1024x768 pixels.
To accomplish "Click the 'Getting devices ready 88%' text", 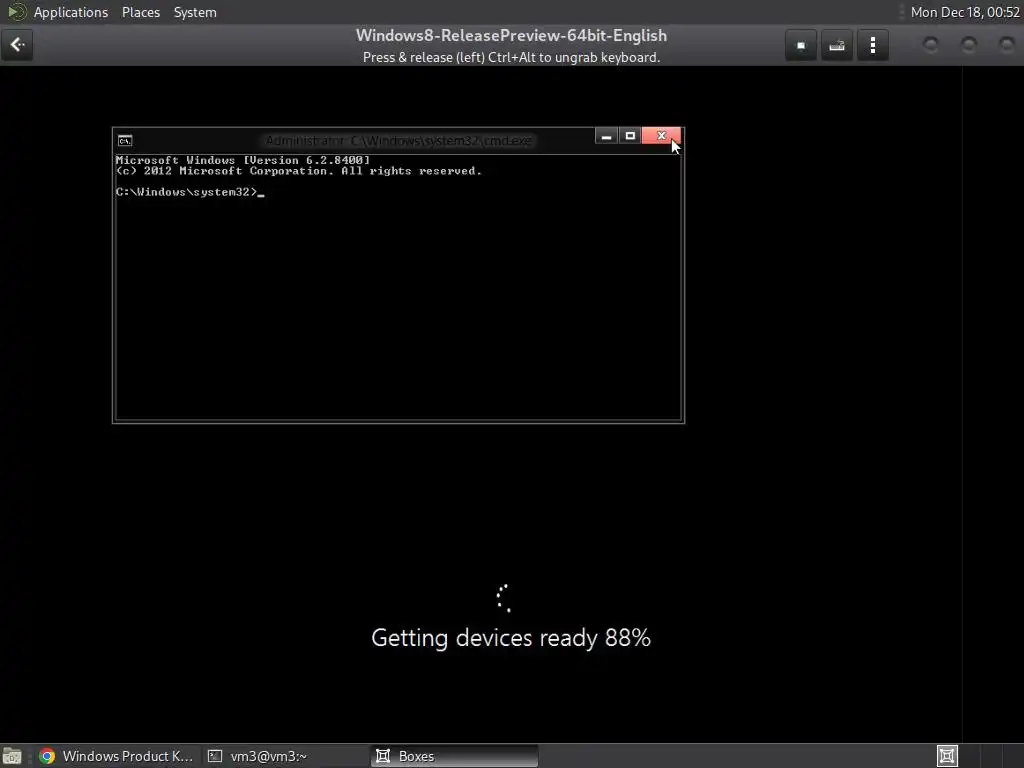I will [x=511, y=638].
